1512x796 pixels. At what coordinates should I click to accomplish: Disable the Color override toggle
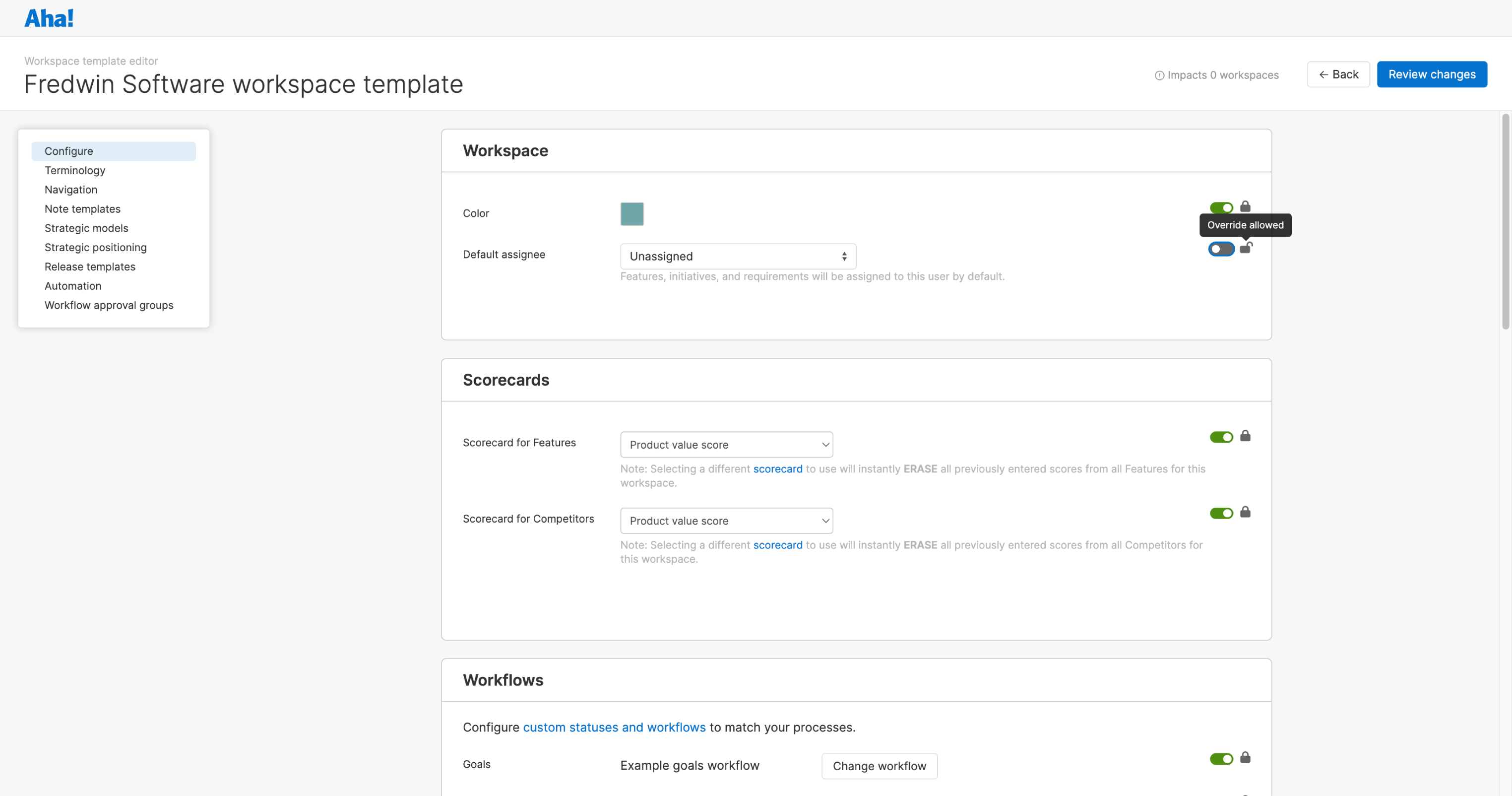1221,207
